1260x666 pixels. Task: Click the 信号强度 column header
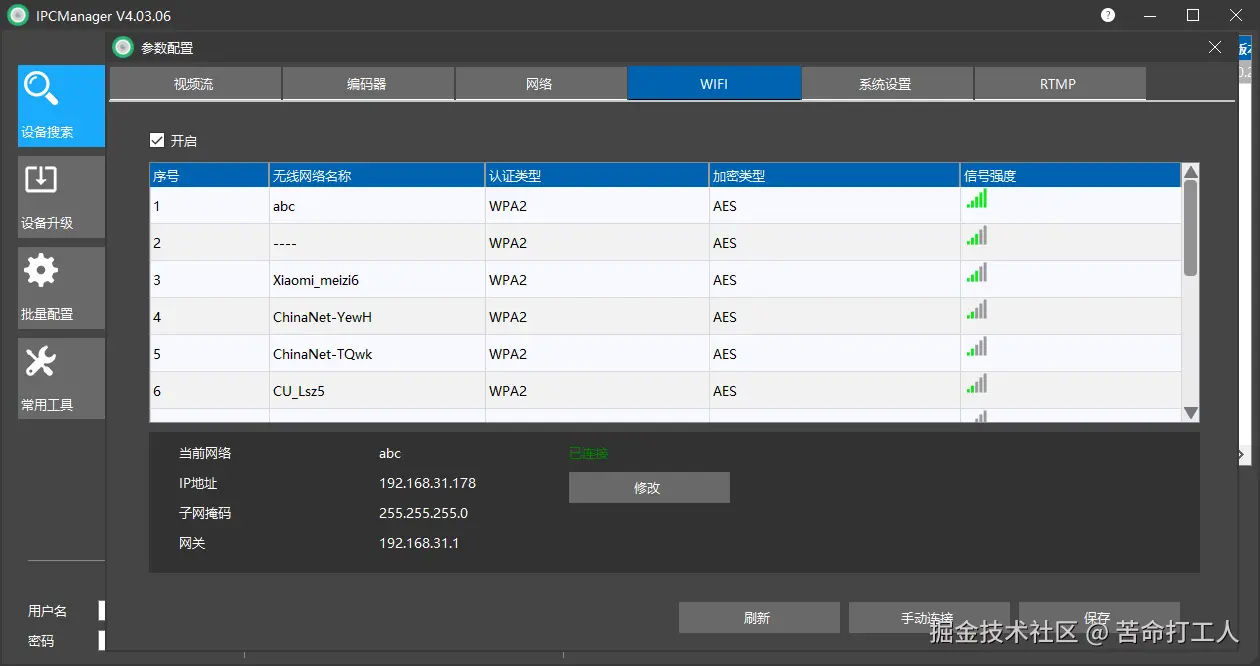(x=1071, y=176)
